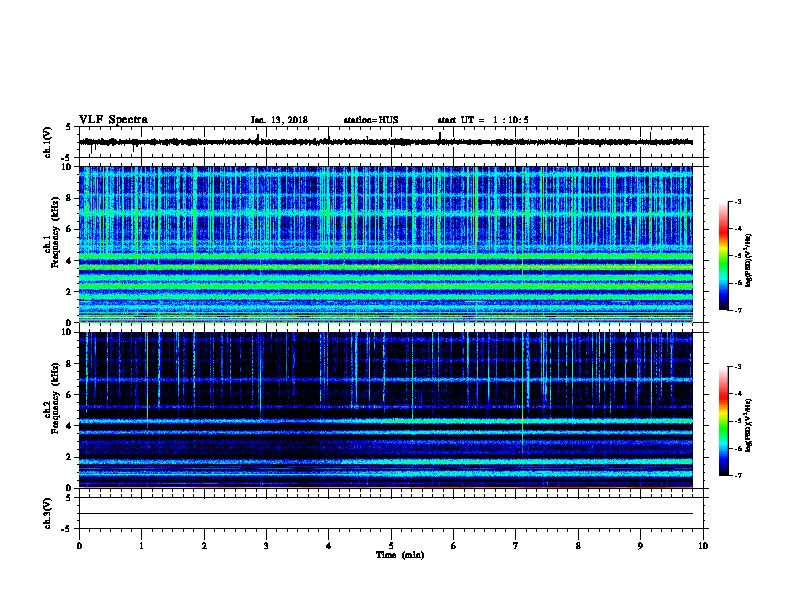The height and width of the screenshot is (612, 792).
Task: Select the ch.1 colorbar log(PSD) unit label
Action: 749,260
